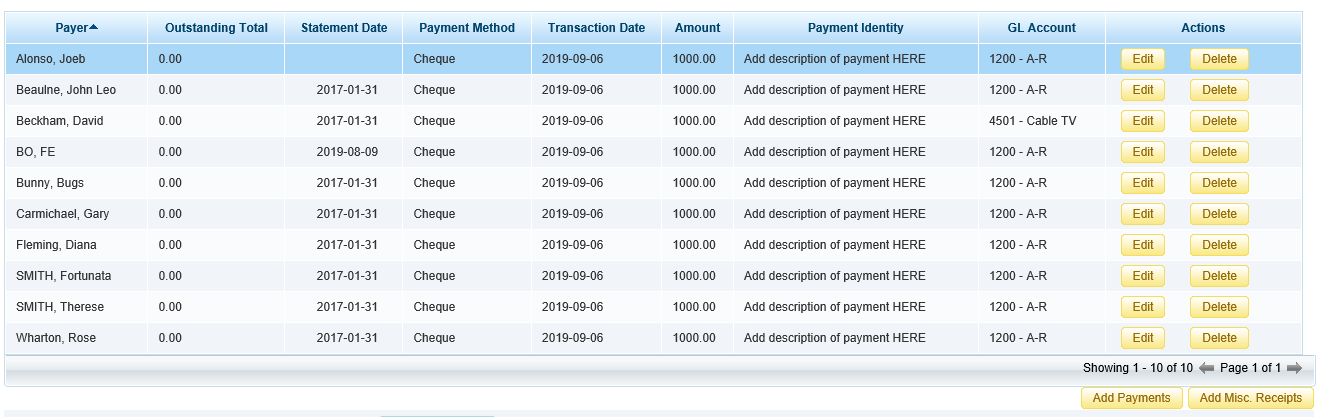Screen dimensions: 1321x417
Task: Sort by Payment Identity column
Action: pos(856,28)
